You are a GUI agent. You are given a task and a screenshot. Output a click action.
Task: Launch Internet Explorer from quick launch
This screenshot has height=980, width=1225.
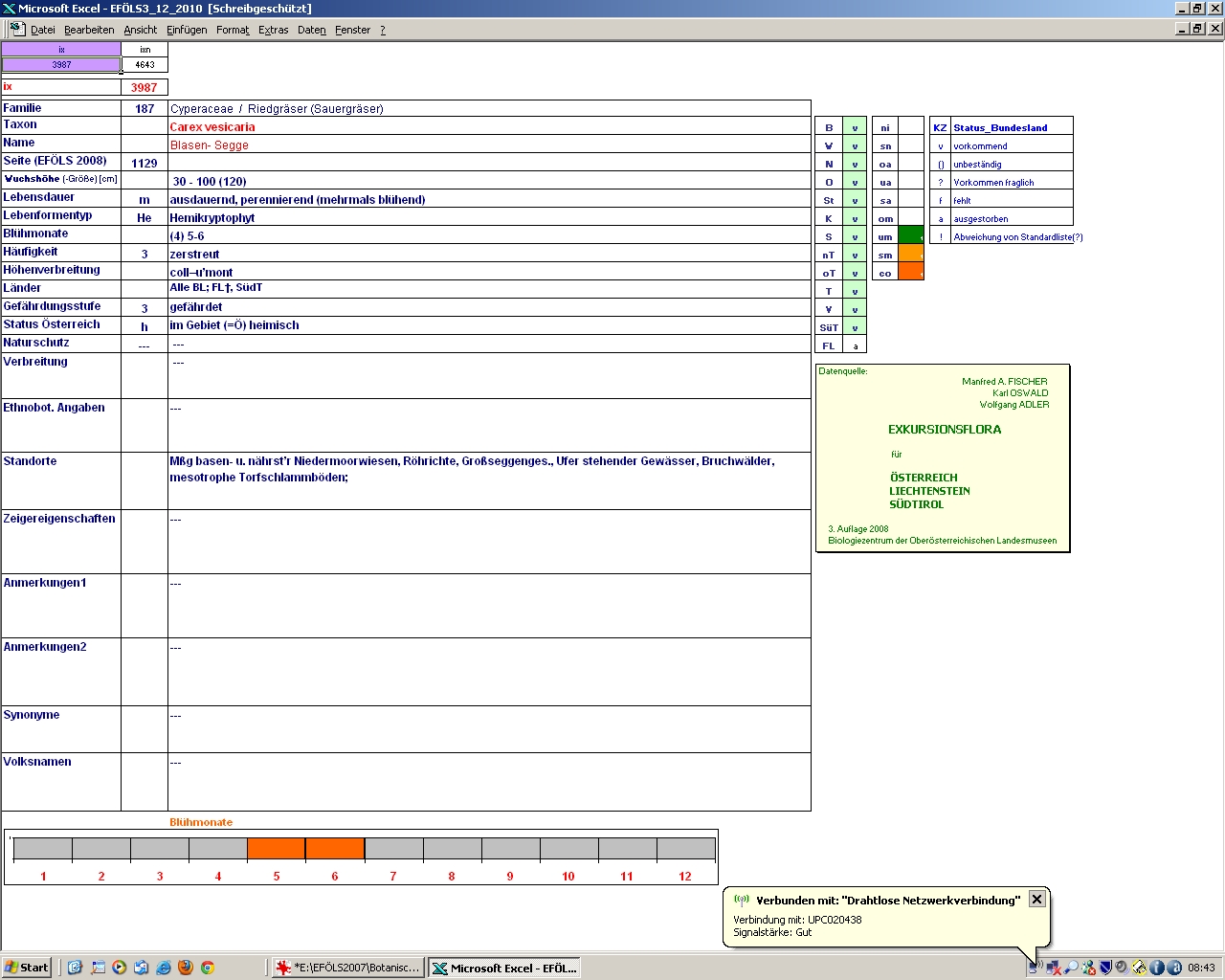click(x=163, y=968)
